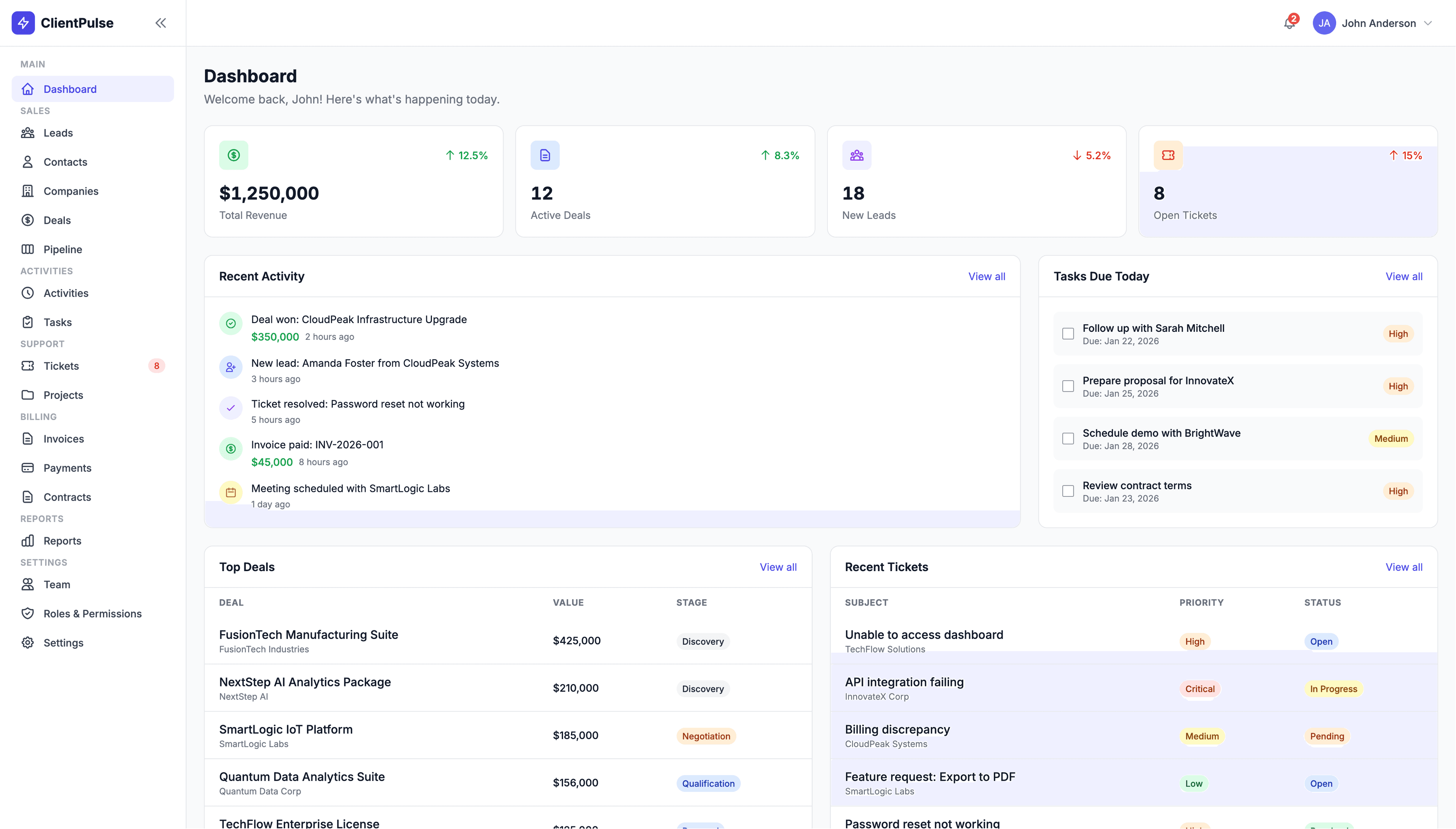Select the Reports chart icon

pyautogui.click(x=28, y=540)
